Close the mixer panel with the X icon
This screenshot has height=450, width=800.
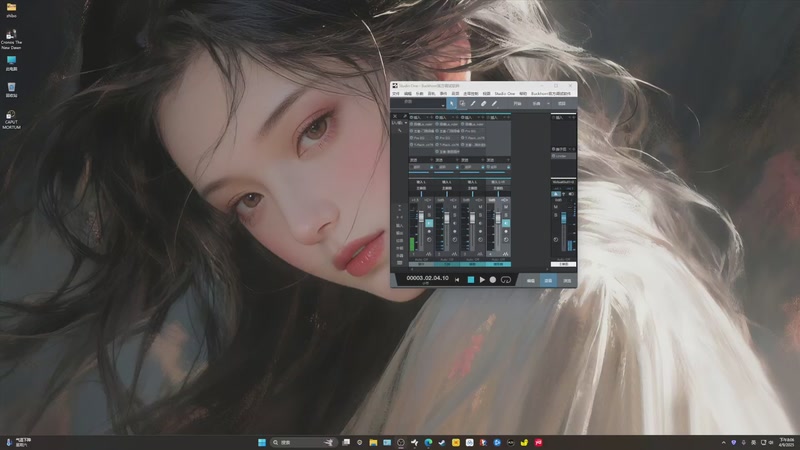coord(395,116)
